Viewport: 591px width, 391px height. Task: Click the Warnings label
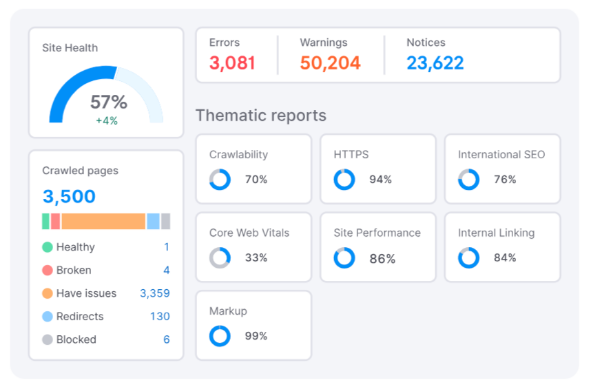coord(323,43)
